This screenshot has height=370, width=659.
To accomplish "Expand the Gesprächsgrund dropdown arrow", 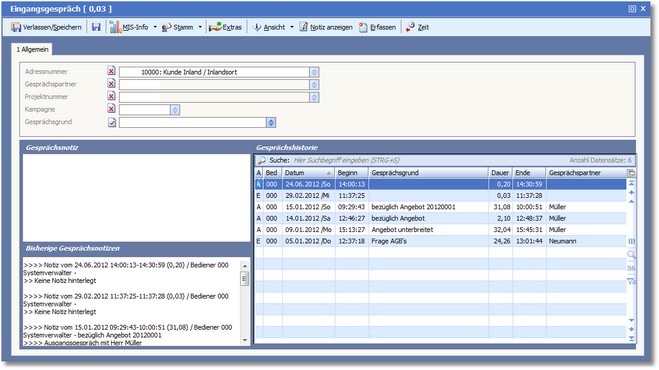I will (271, 122).
